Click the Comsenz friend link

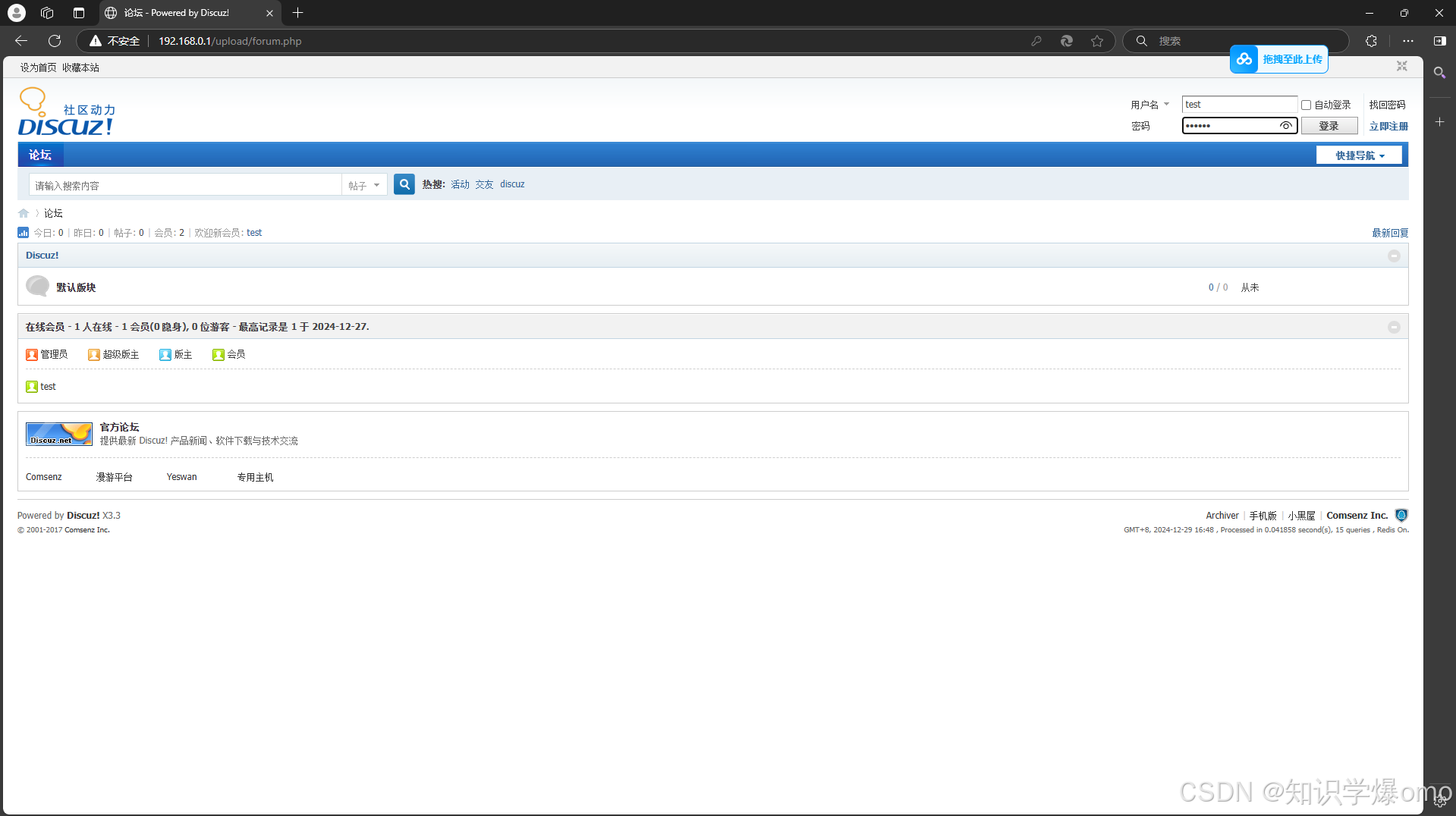[44, 477]
